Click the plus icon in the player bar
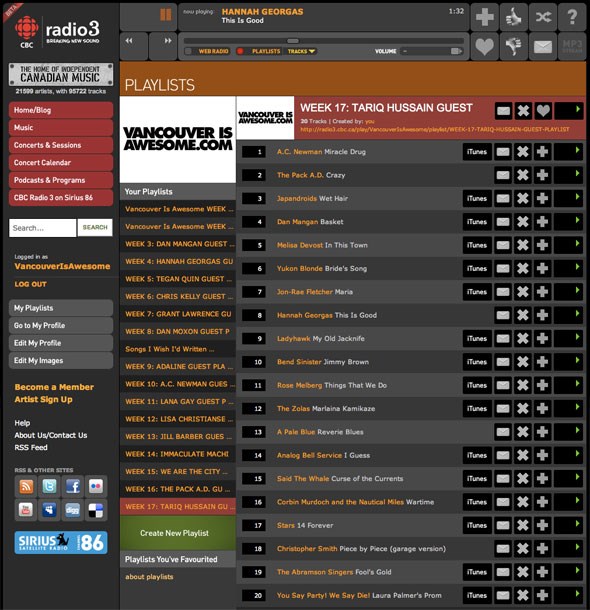 [485, 17]
